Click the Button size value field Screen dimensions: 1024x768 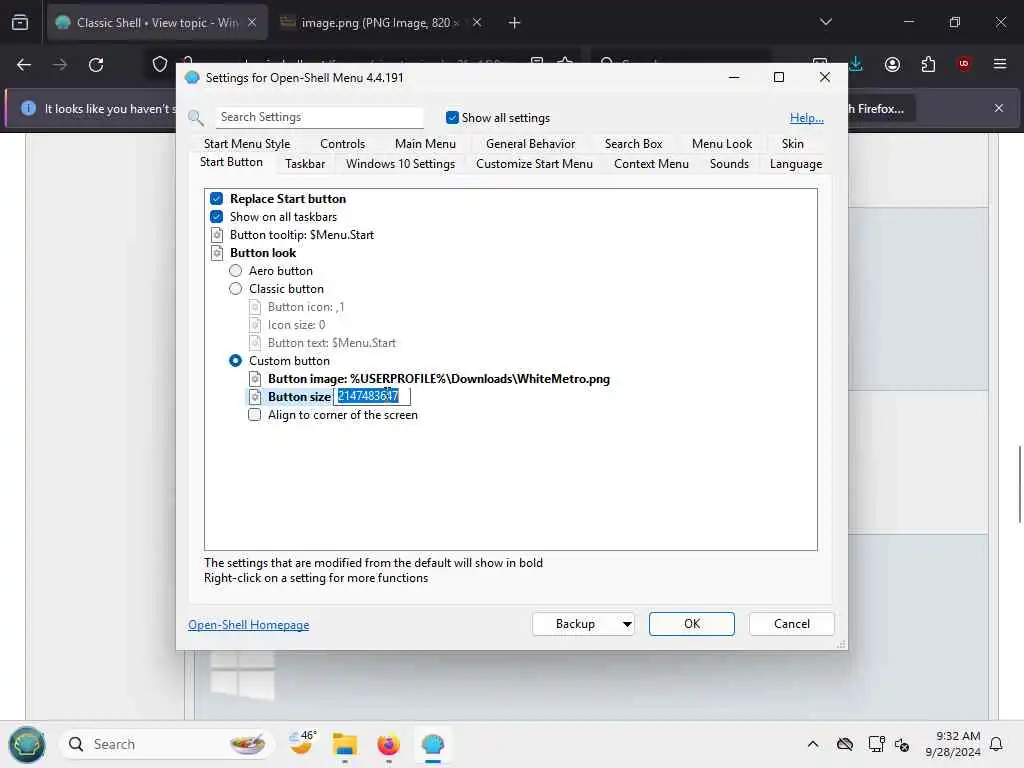(x=372, y=396)
